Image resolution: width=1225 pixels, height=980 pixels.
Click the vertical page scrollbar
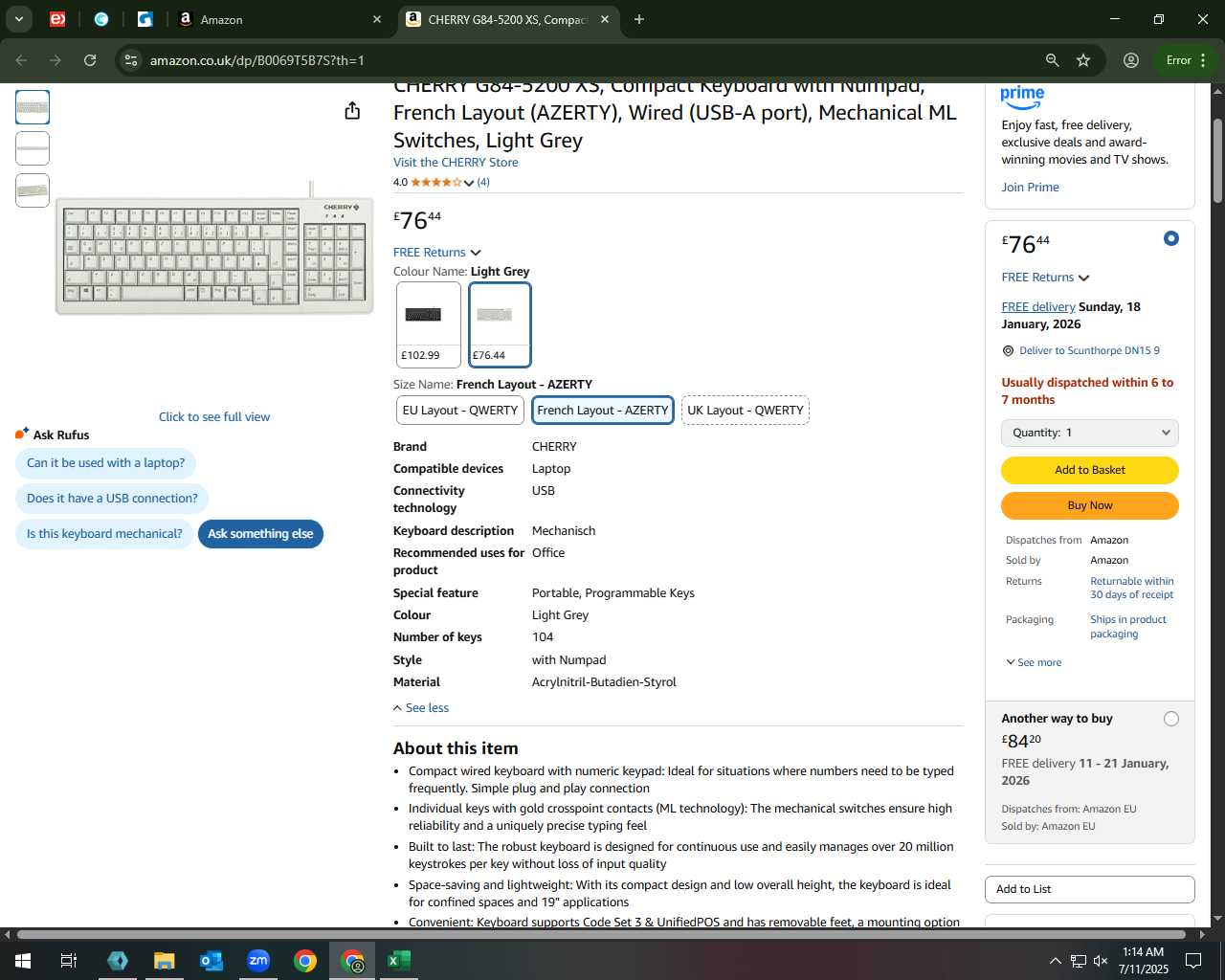tap(1217, 162)
